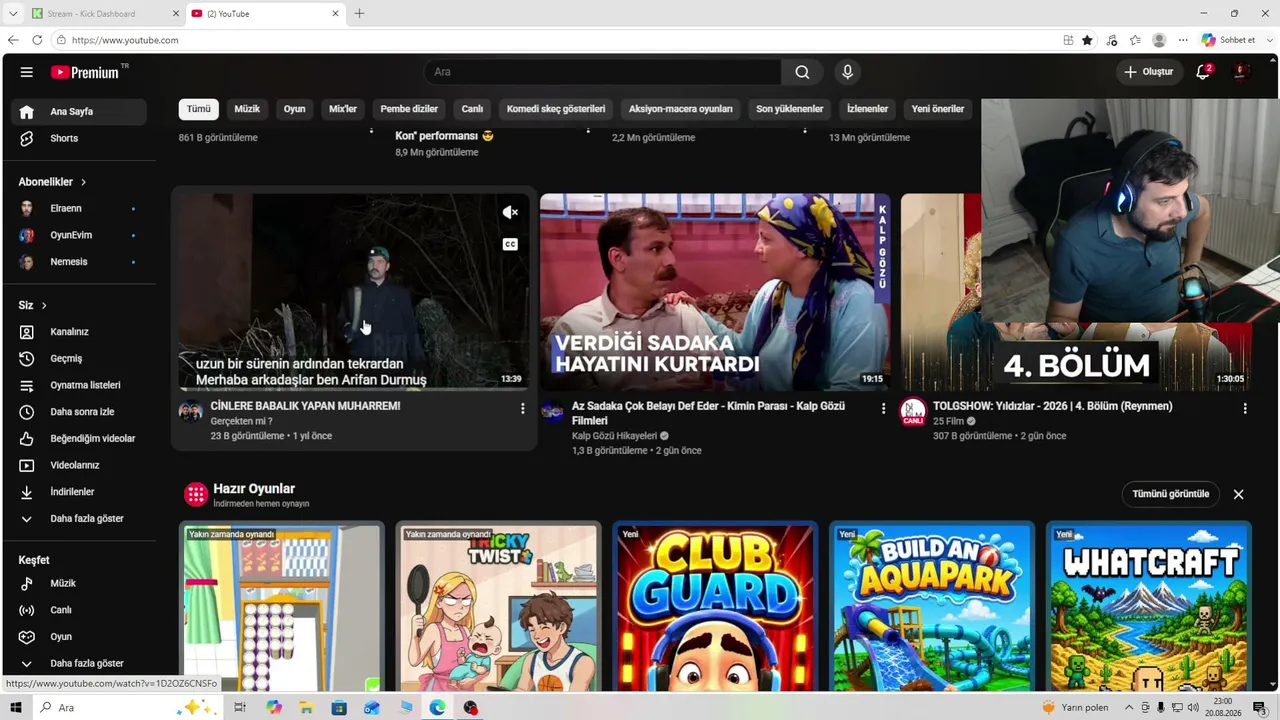Open Beğendiğim videolar list

[x=78, y=438]
